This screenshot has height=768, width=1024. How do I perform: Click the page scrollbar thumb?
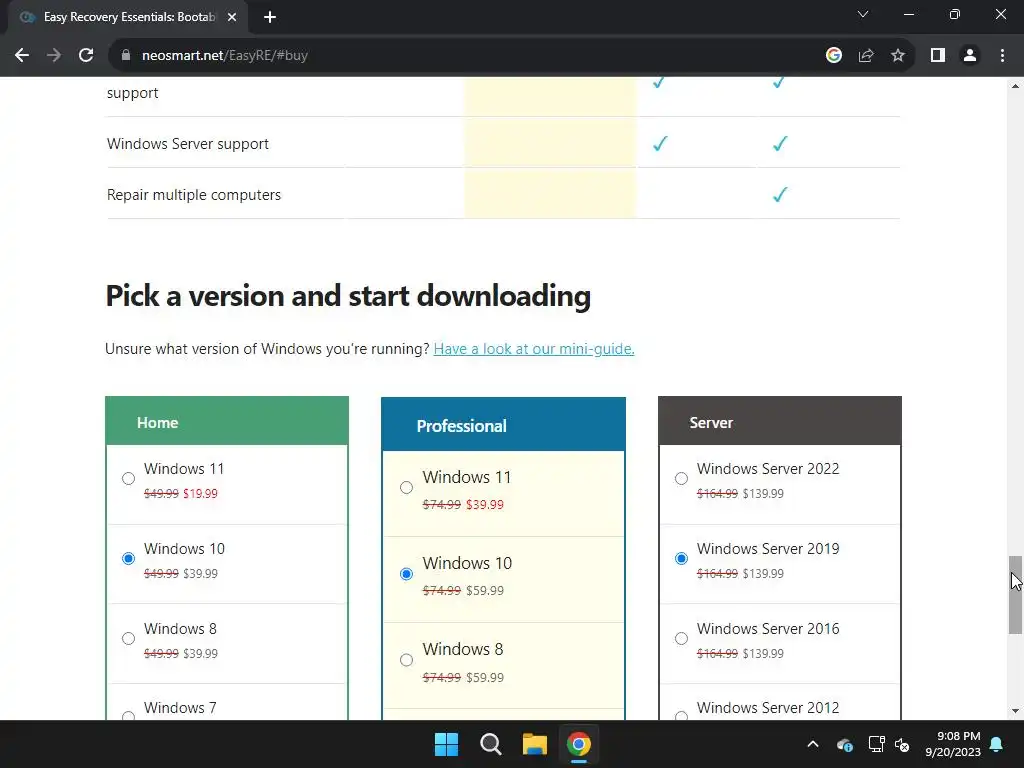pos(1015,594)
